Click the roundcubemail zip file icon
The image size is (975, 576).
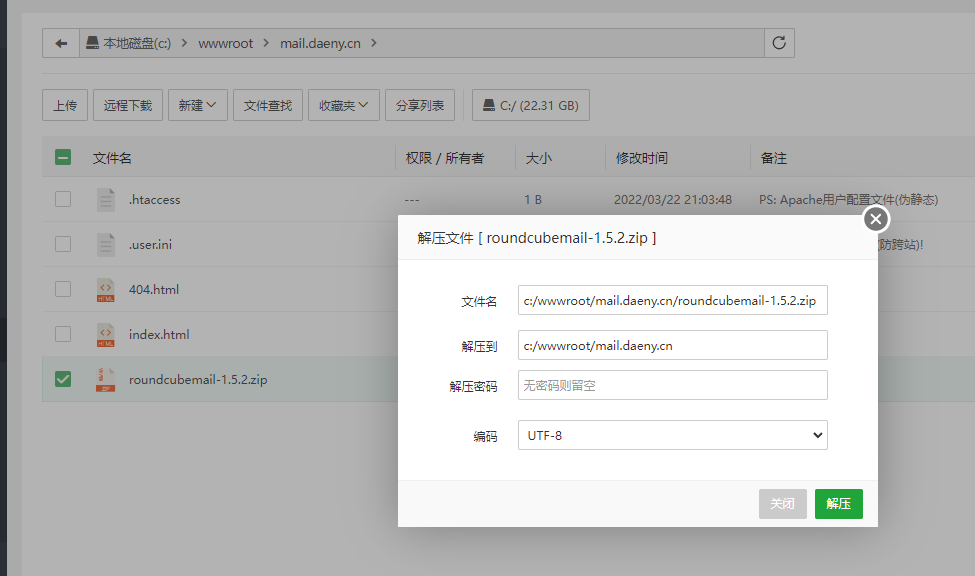tap(106, 380)
